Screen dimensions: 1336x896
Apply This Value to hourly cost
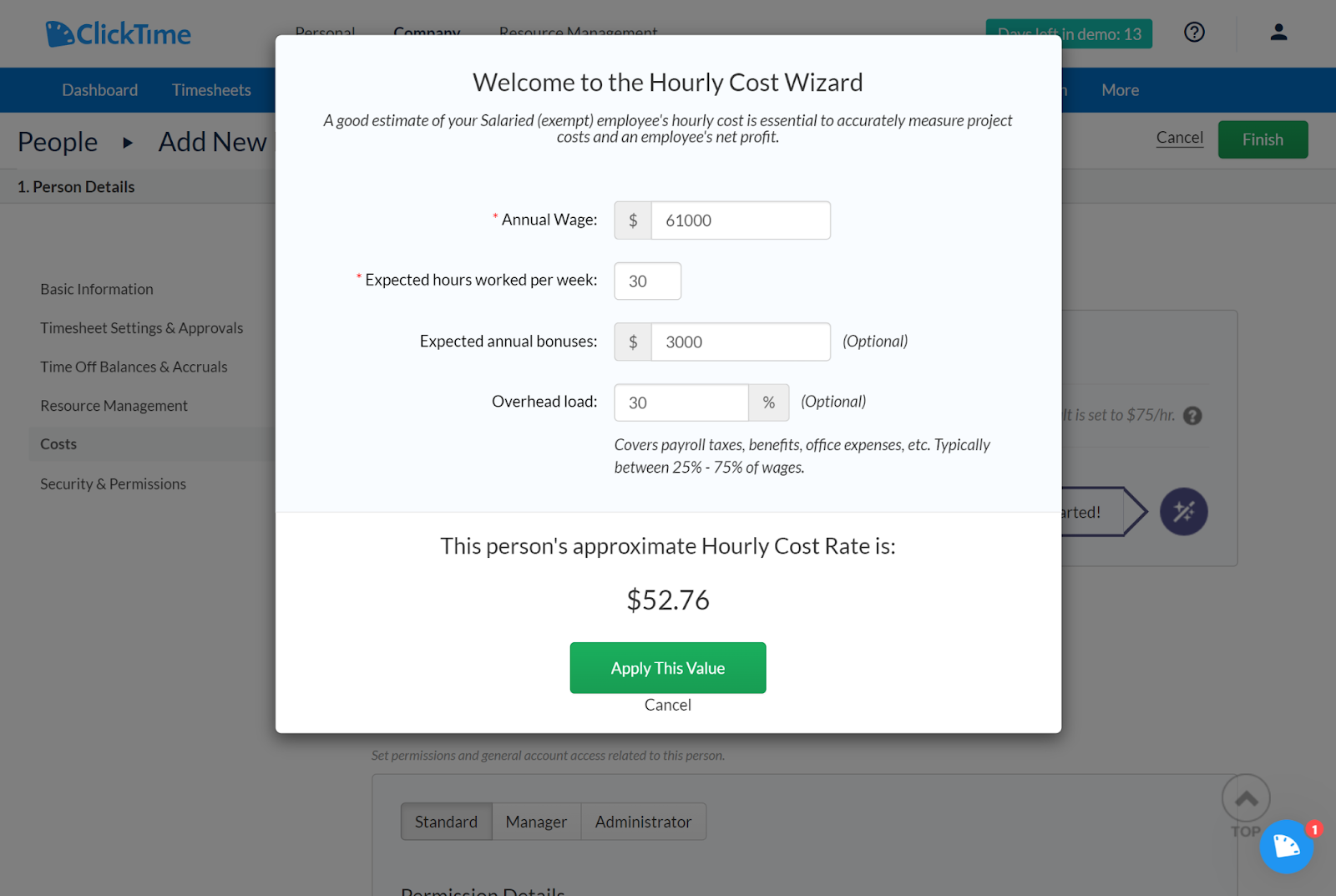coord(667,667)
